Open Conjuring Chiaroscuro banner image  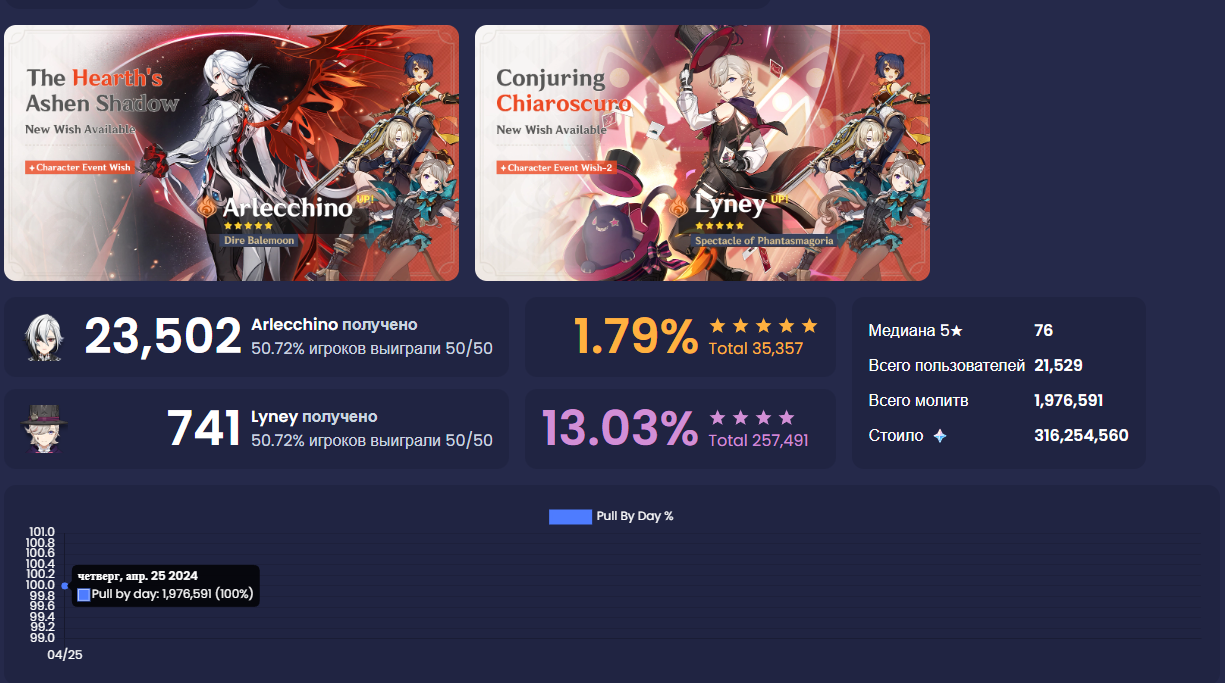pyautogui.click(x=702, y=153)
